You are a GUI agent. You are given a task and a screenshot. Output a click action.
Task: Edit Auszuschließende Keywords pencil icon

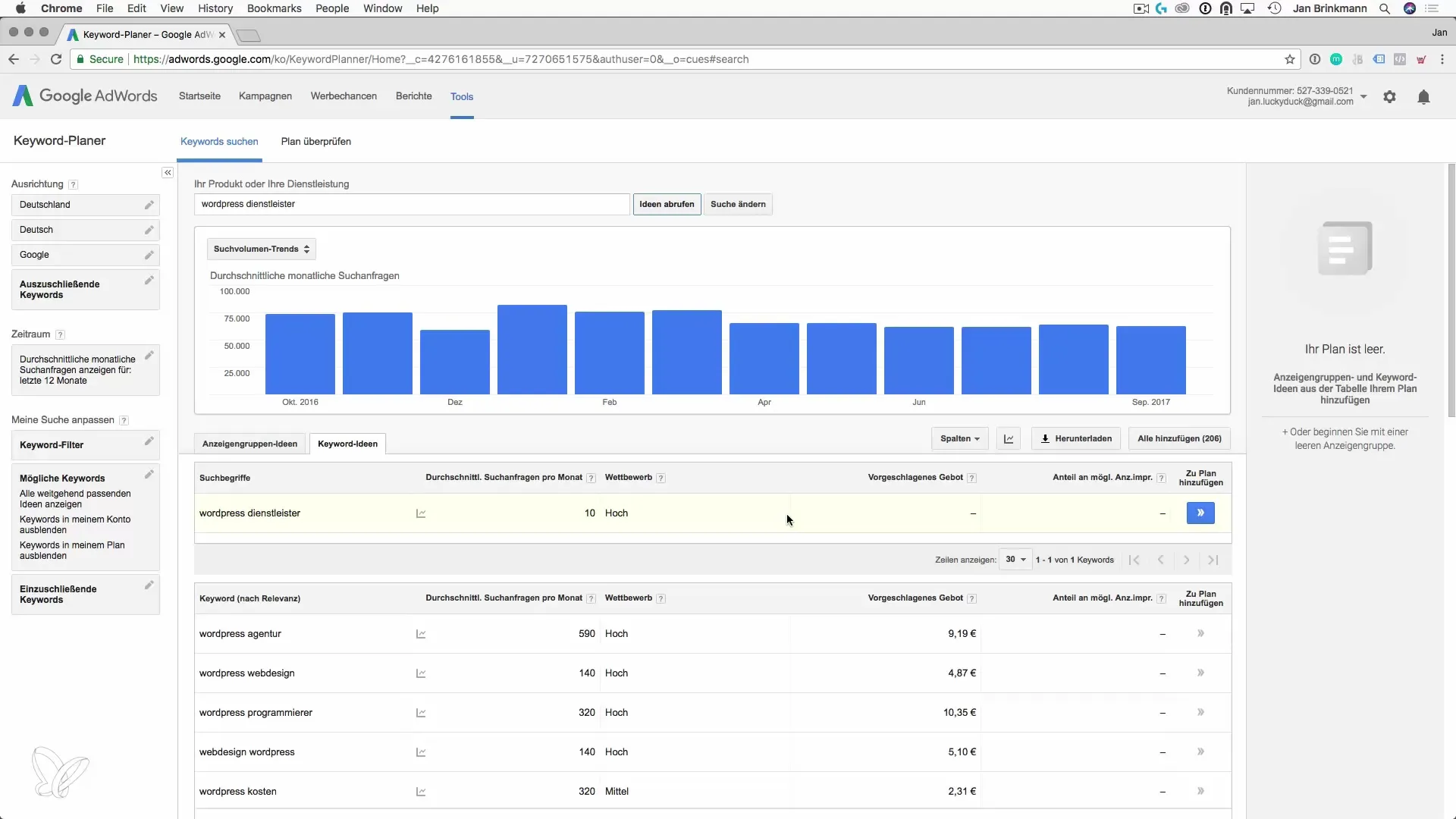click(149, 281)
